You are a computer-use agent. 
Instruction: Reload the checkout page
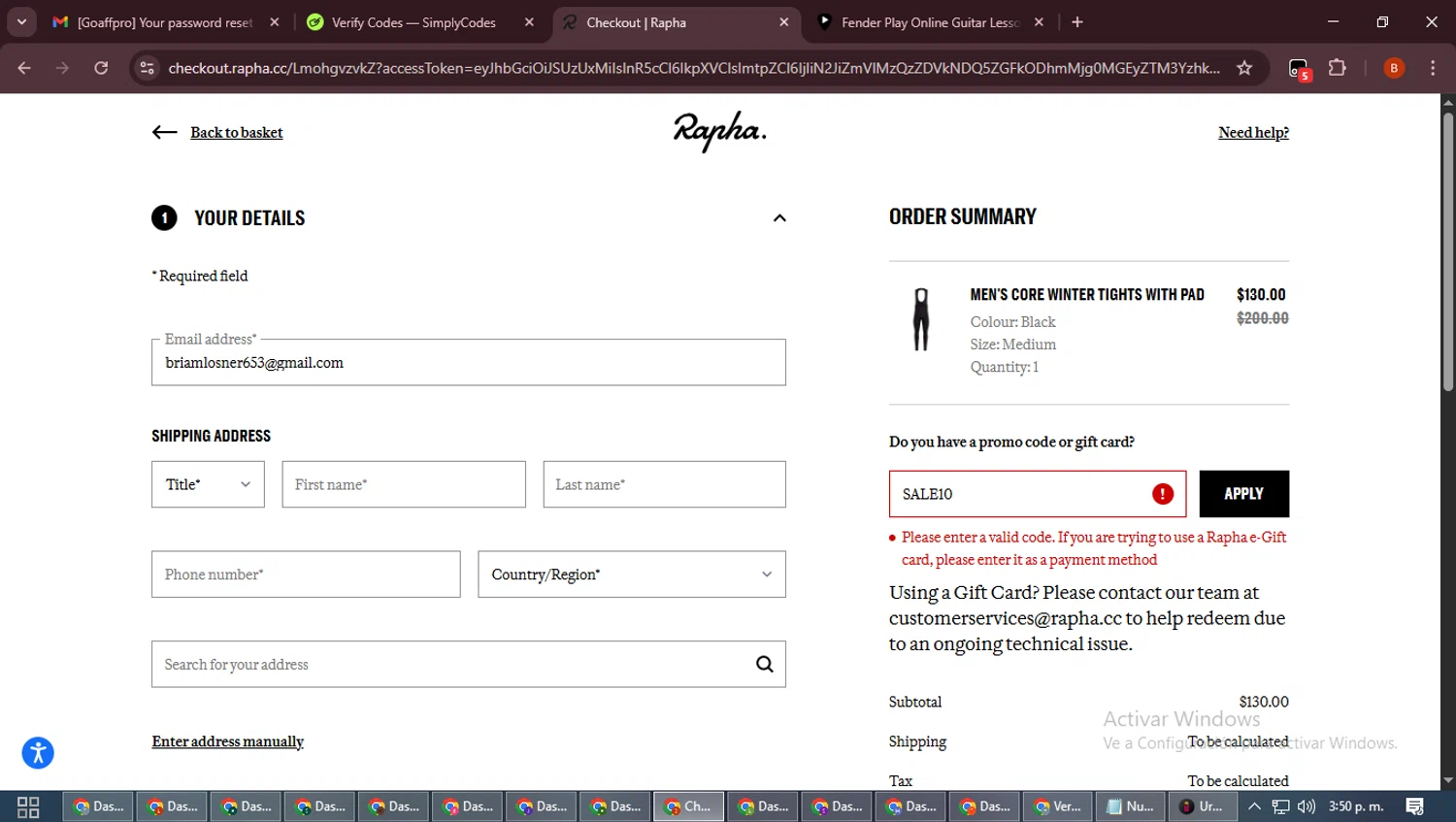click(x=101, y=68)
